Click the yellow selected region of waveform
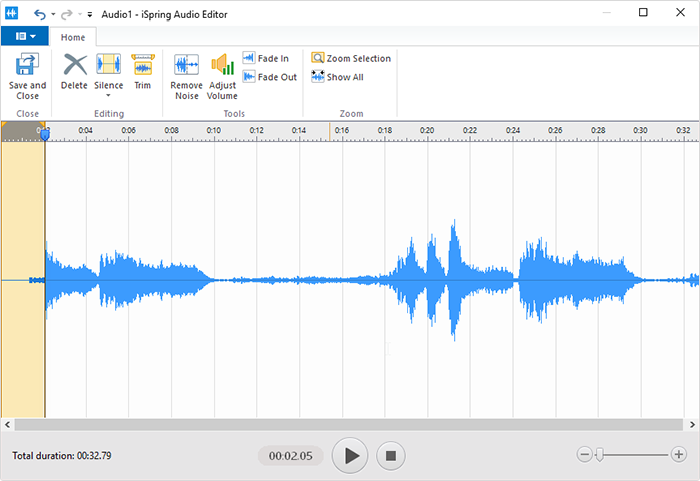700x481 pixels. 23,280
